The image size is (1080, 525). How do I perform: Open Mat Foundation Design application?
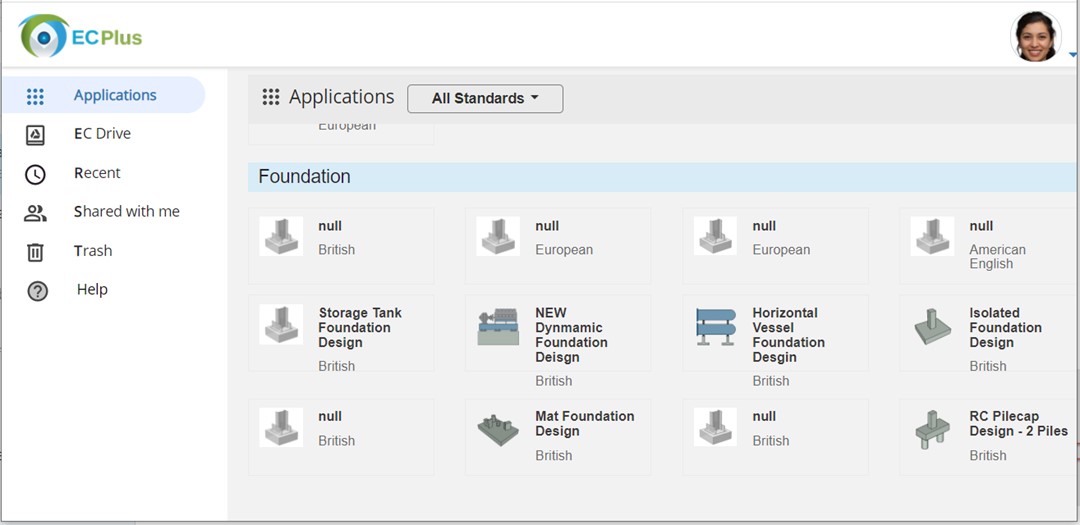558,437
